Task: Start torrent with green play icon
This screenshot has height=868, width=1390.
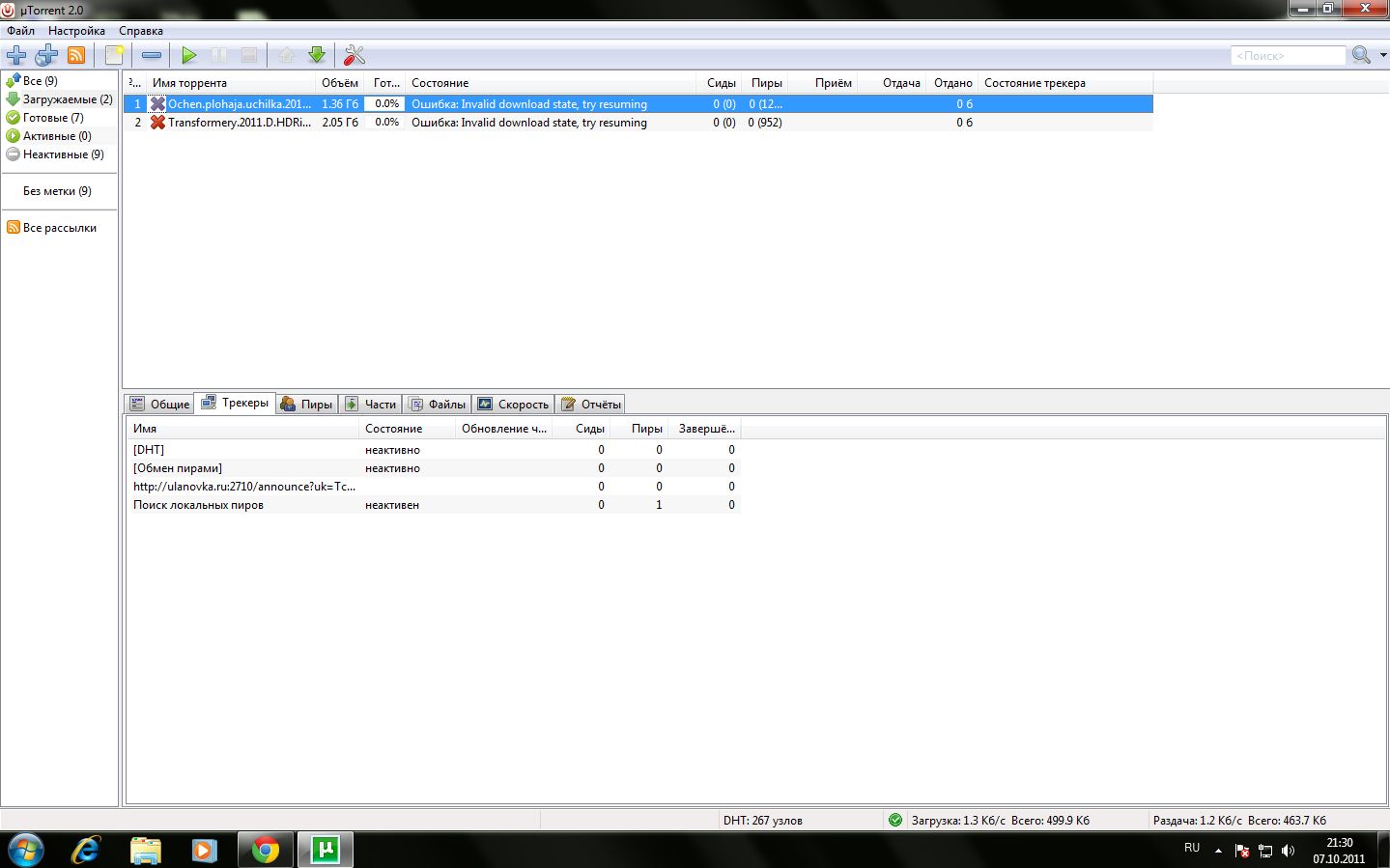Action: pos(189,55)
